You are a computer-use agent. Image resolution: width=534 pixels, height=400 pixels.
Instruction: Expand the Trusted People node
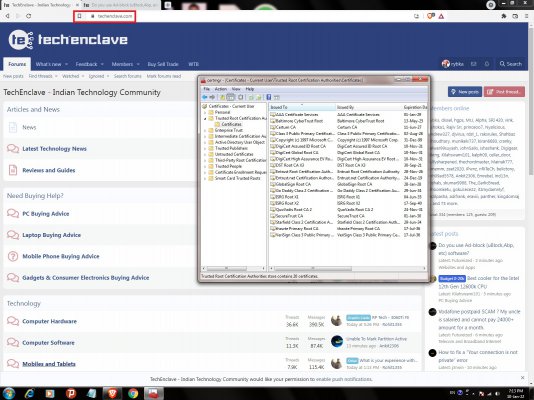click(x=205, y=166)
